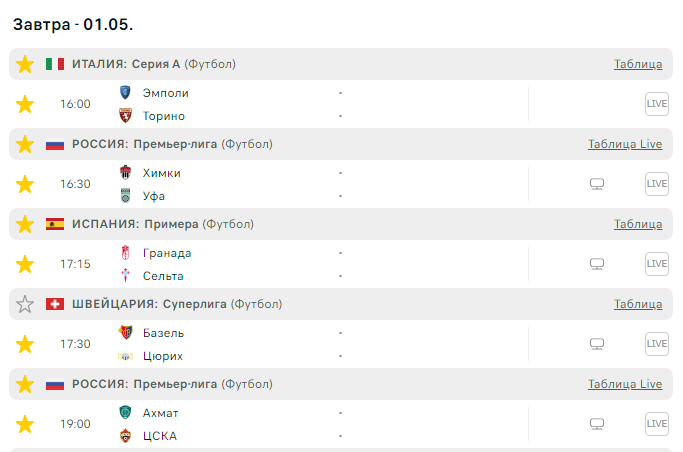
Task: Toggle favorite star for Empoli–Torino match
Action: point(25,104)
